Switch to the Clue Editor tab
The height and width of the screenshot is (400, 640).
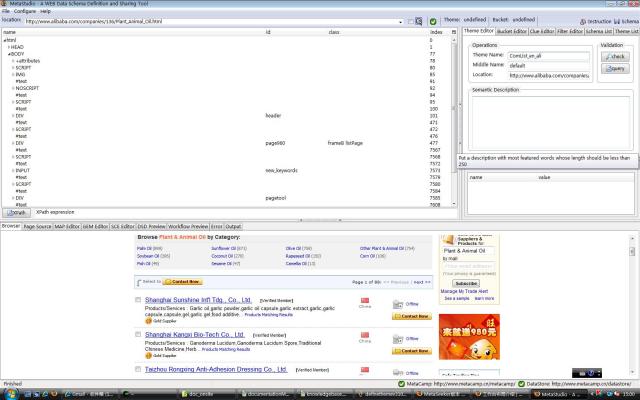pos(542,31)
